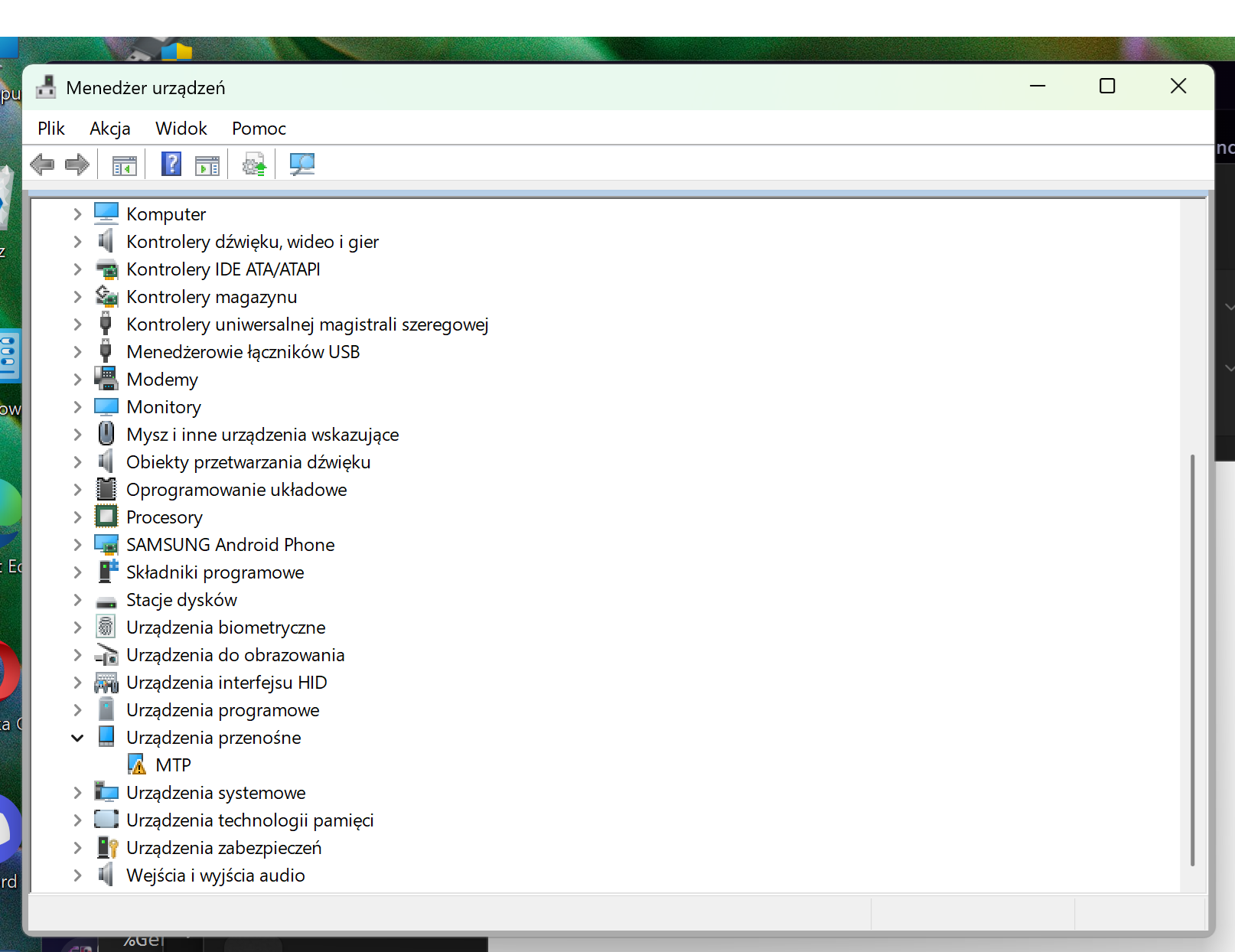Image resolution: width=1235 pixels, height=952 pixels.
Task: Click the back navigation arrow on the toolbar
Action: click(x=43, y=164)
